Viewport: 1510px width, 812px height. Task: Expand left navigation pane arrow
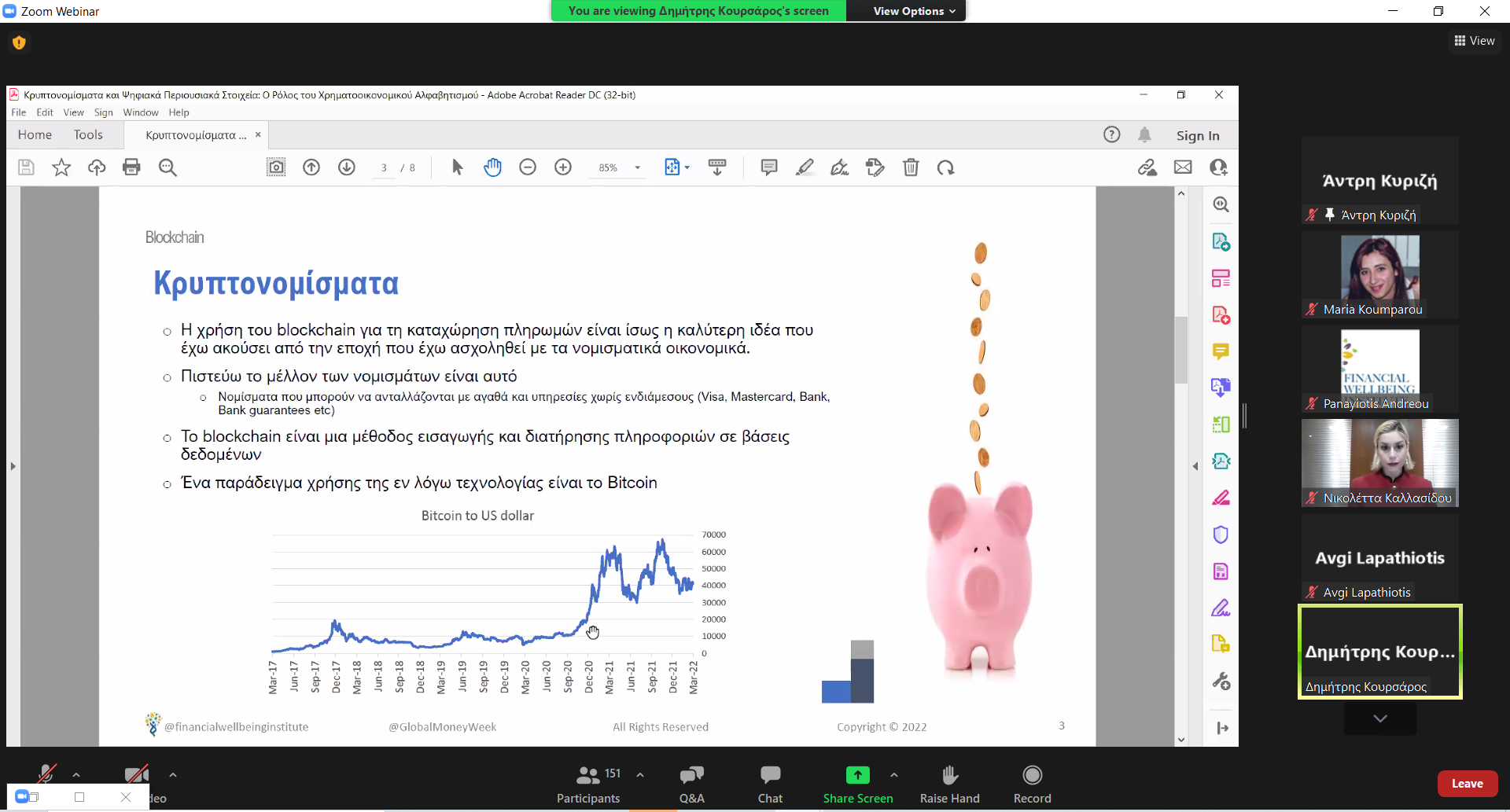click(13, 466)
